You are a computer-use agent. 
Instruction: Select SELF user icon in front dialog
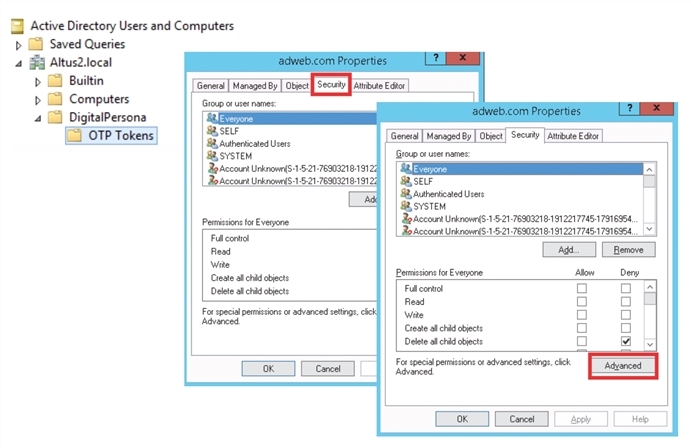(x=407, y=181)
